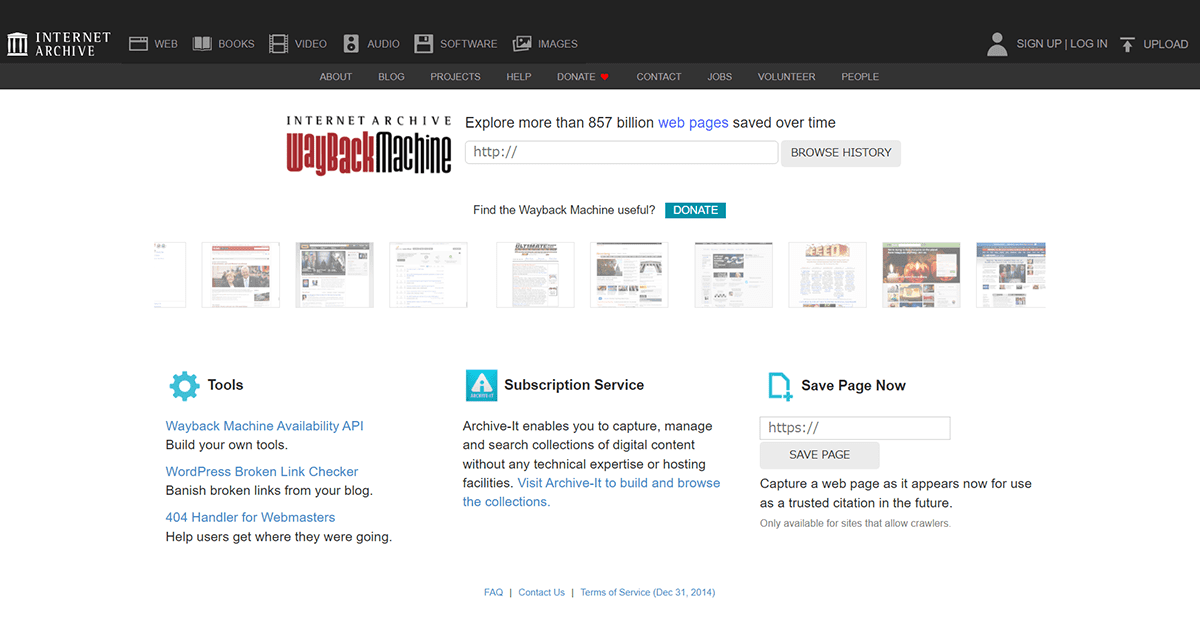Click the Internet Archive logo
This screenshot has width=1200, height=630.
pos(59,44)
